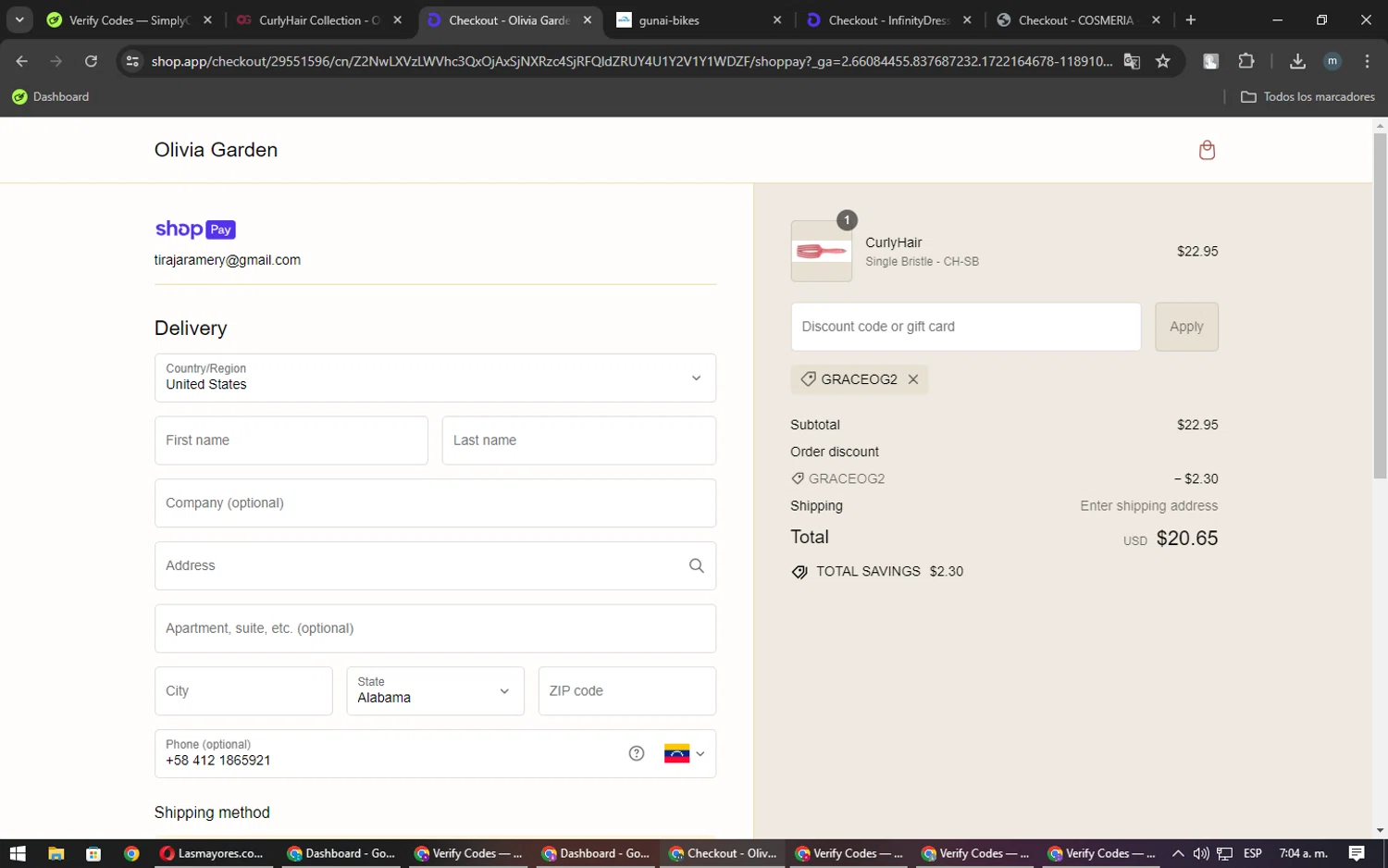This screenshot has height=868, width=1388.
Task: Open the tab search dropdown arrow
Action: tap(19, 20)
